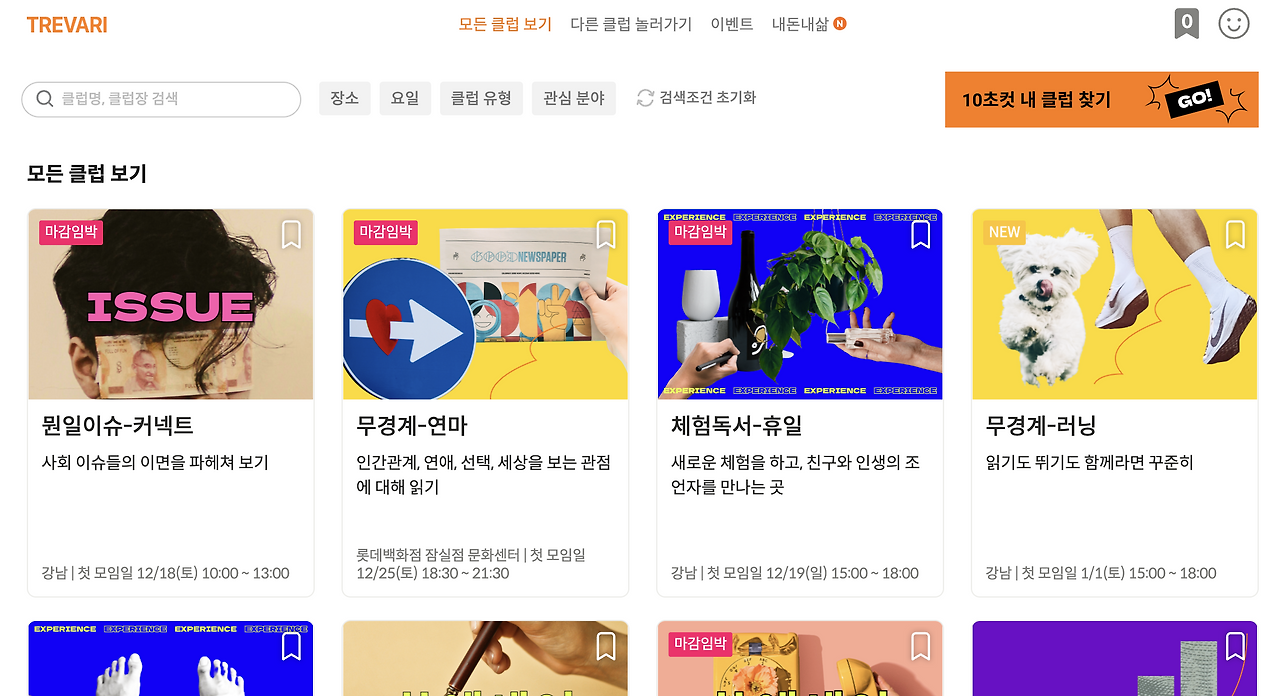This screenshot has height=696, width=1280.
Task: Select the 모든 클럽 보기 menu item
Action: (x=505, y=24)
